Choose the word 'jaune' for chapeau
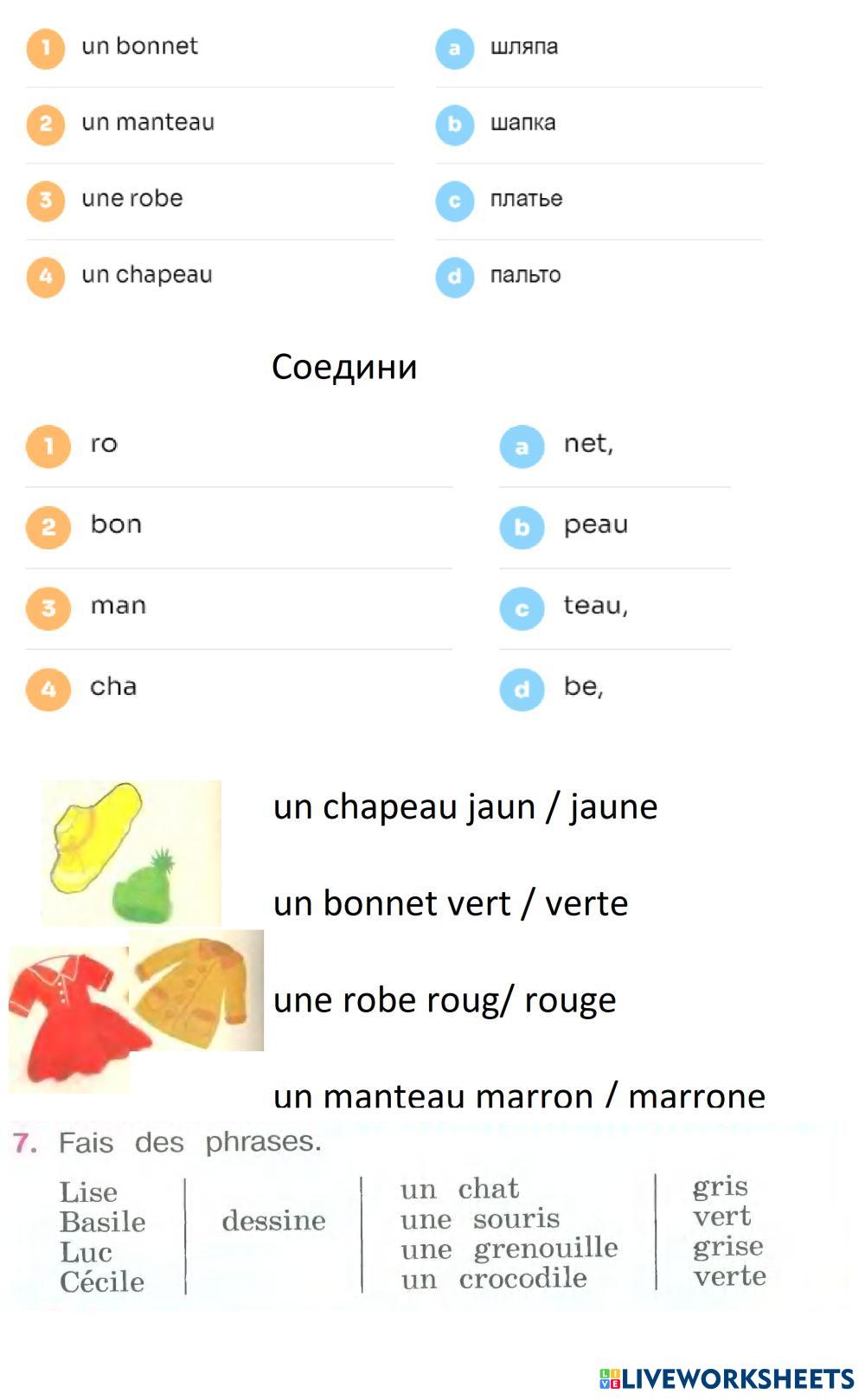 (613, 806)
